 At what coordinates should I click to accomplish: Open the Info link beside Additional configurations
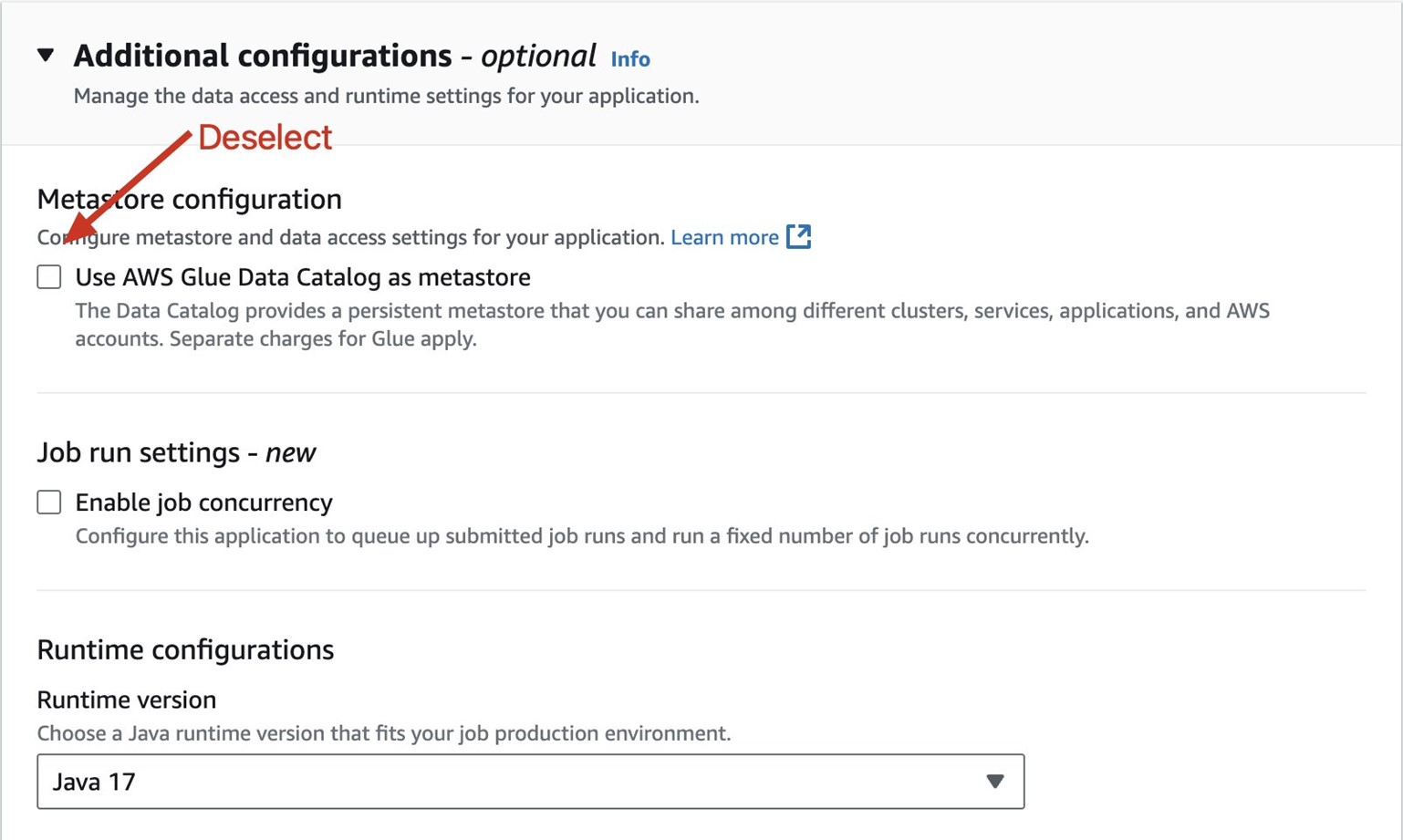(x=629, y=59)
